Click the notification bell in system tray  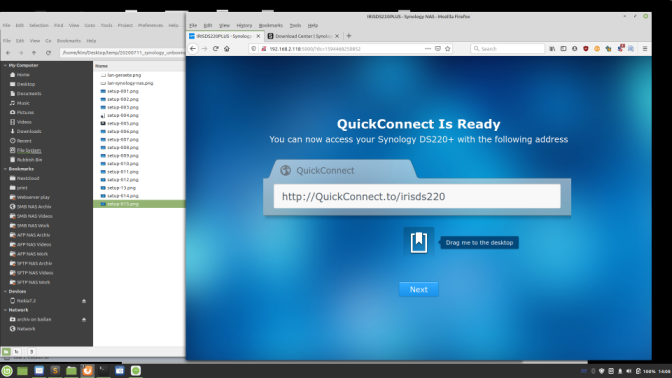(620, 371)
